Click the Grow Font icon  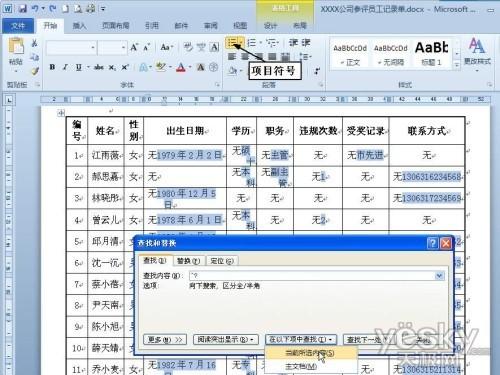(x=134, y=47)
